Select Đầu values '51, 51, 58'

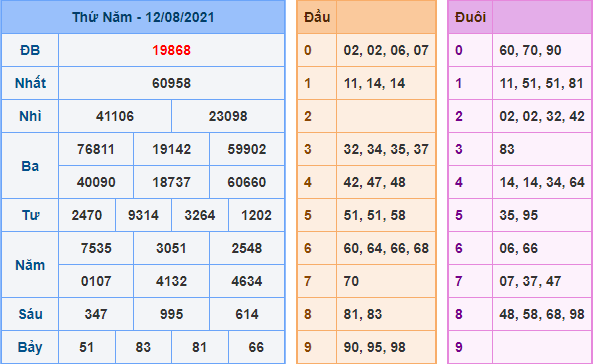(374, 215)
